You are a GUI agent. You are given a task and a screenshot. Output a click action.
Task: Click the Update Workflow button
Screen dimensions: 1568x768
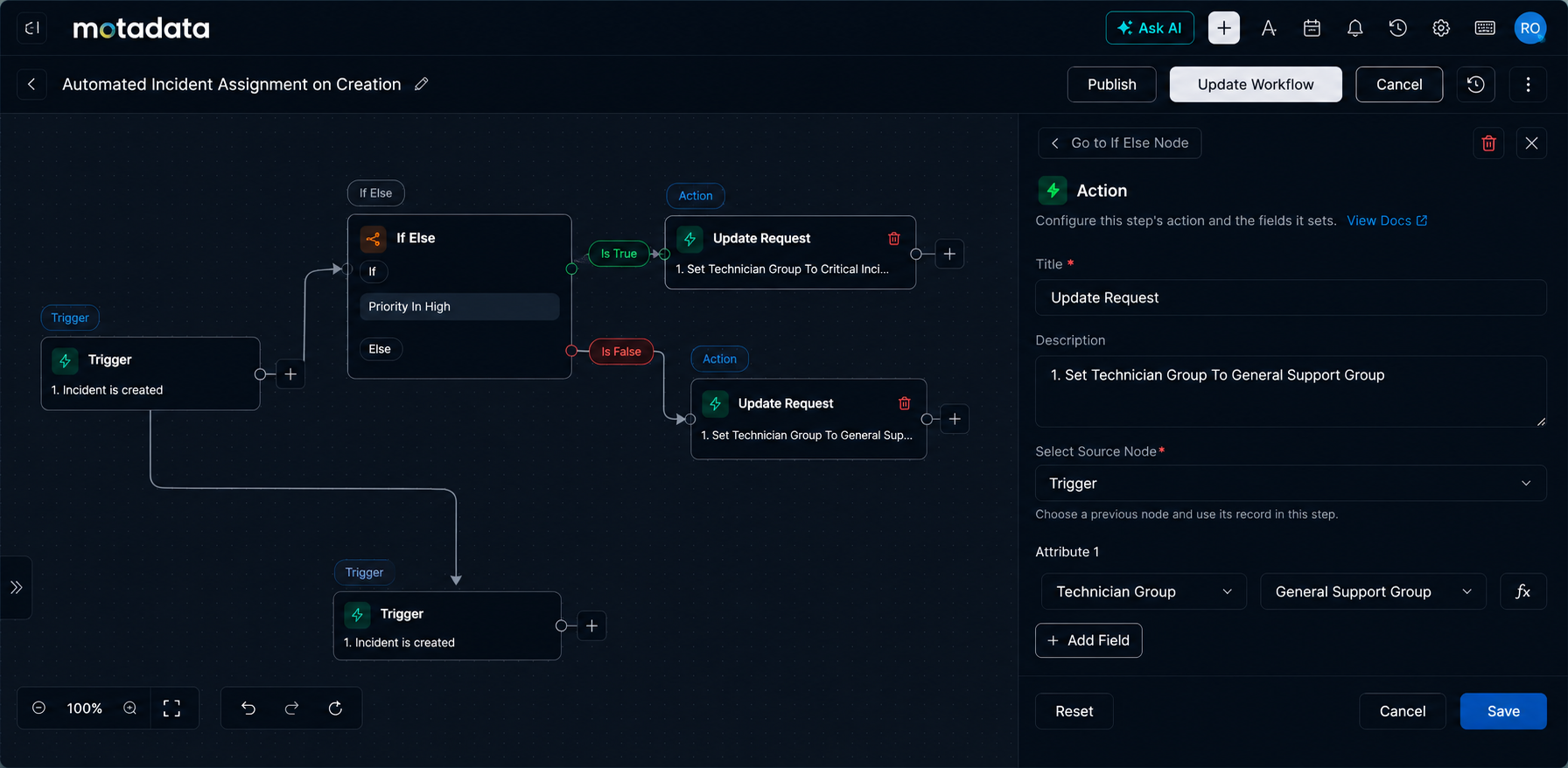click(1256, 84)
